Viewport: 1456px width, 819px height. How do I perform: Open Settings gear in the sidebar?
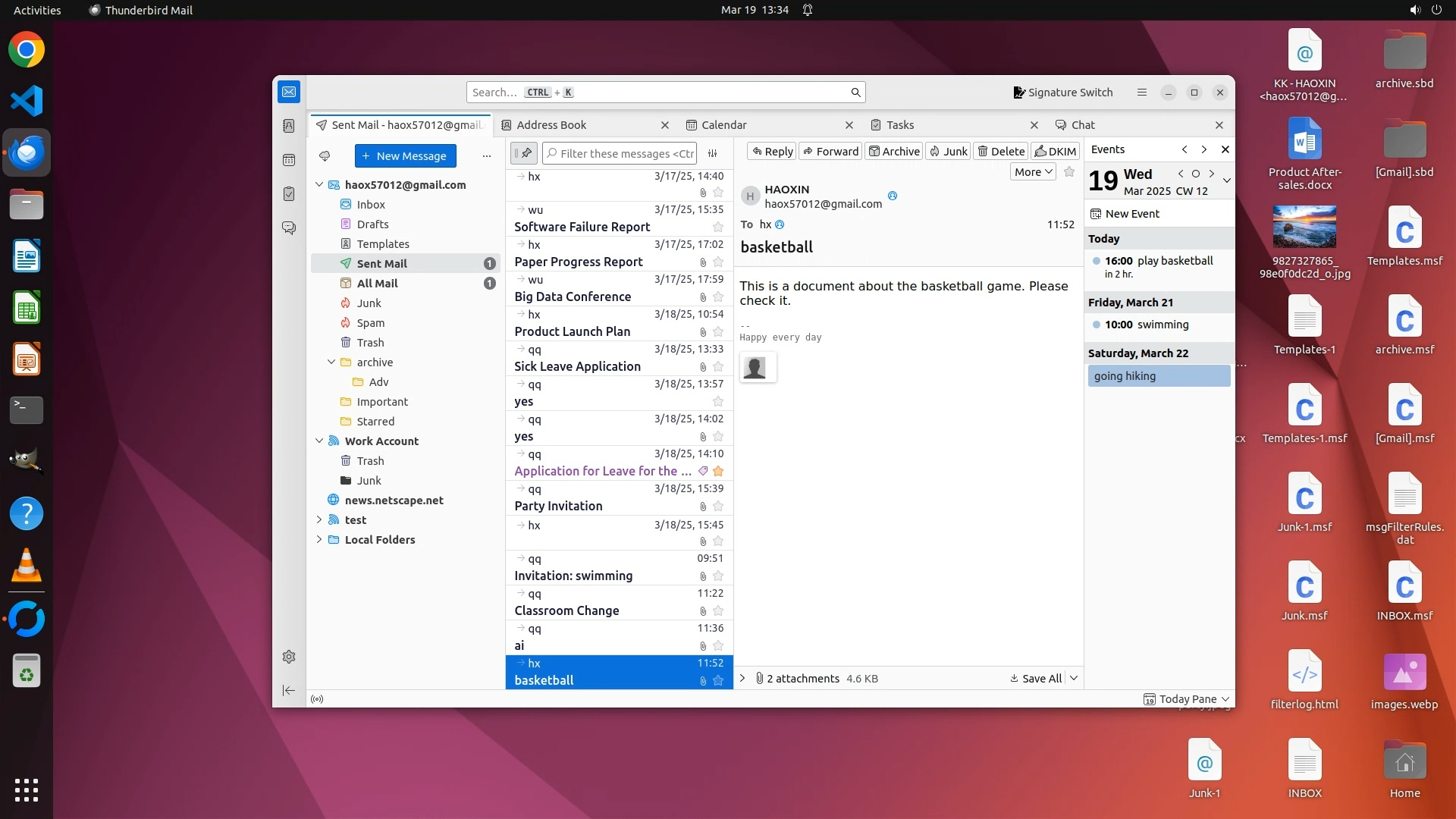tap(289, 657)
